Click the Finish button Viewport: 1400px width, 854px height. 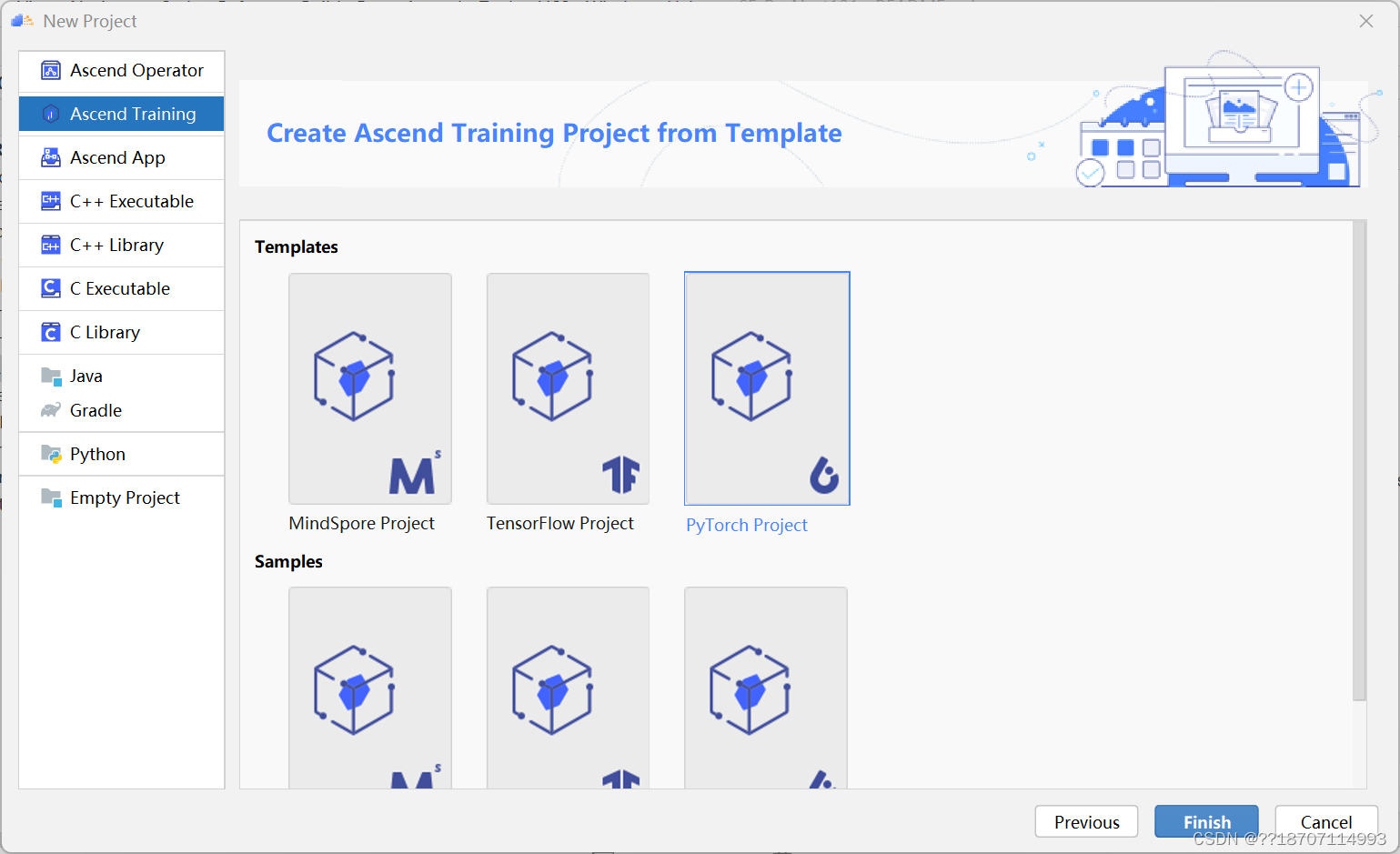[1206, 822]
